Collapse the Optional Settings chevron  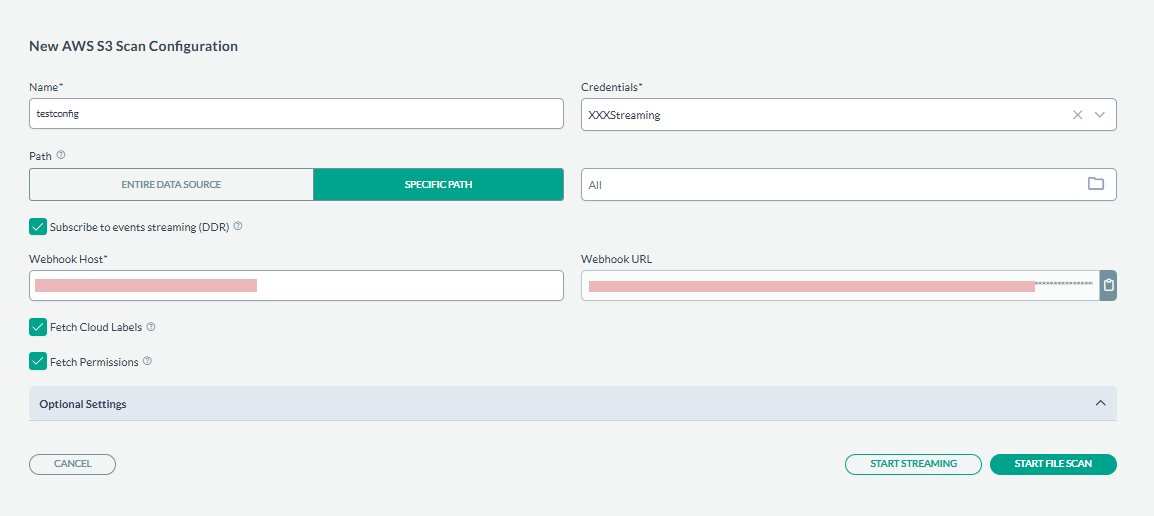point(1100,403)
